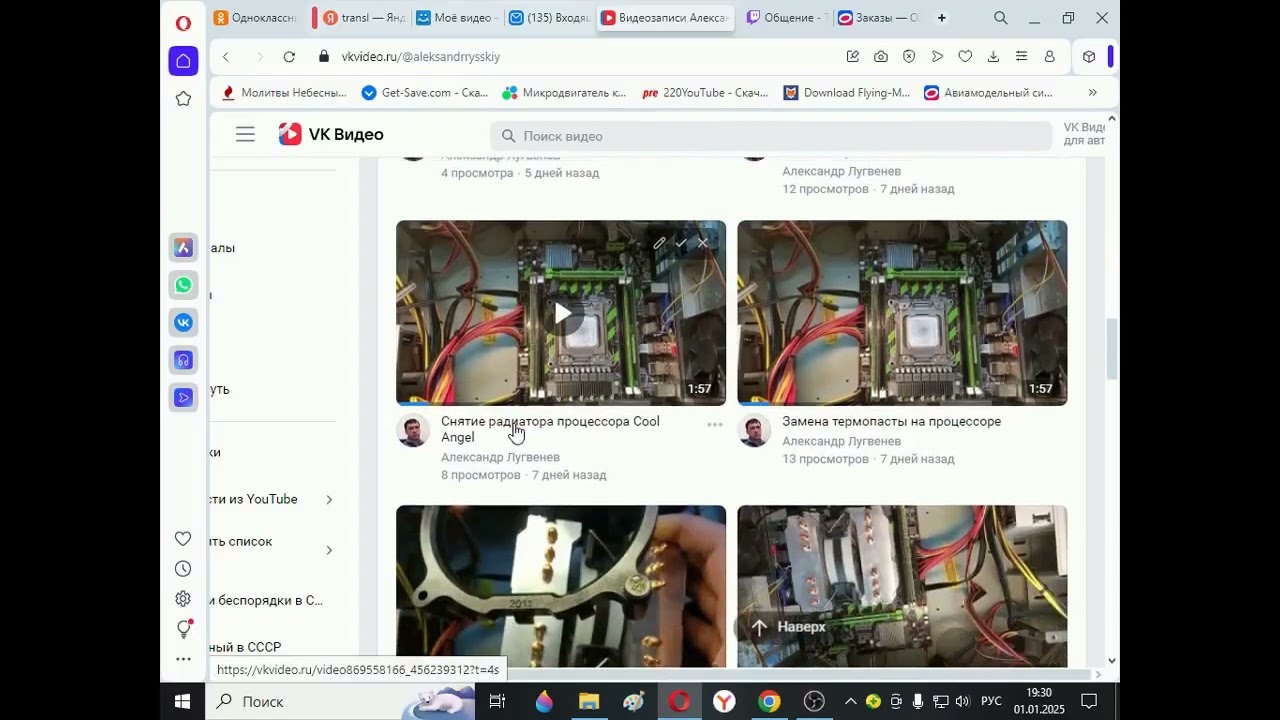Go to Opera start page home icon

point(183,61)
